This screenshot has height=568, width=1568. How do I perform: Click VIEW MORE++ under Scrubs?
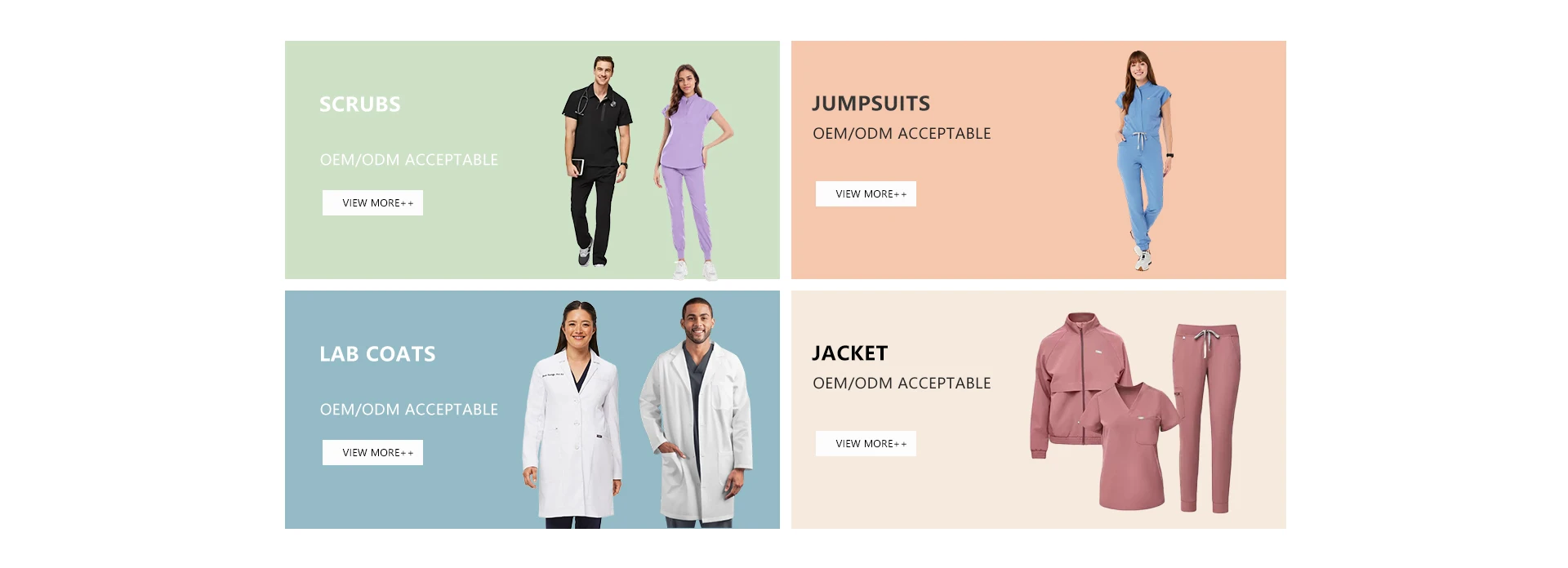(x=372, y=202)
